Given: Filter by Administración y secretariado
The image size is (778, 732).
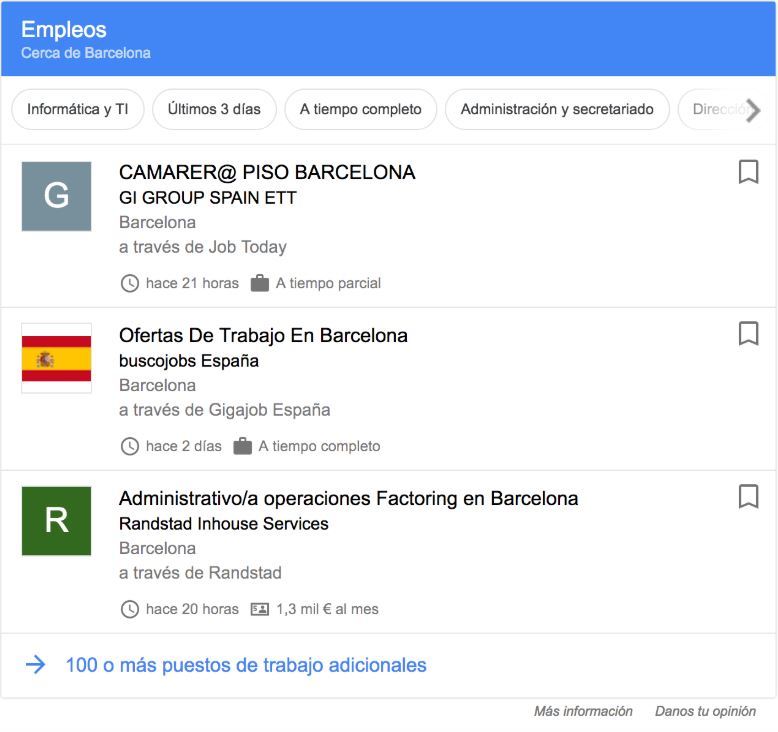Looking at the screenshot, I should pyautogui.click(x=557, y=109).
